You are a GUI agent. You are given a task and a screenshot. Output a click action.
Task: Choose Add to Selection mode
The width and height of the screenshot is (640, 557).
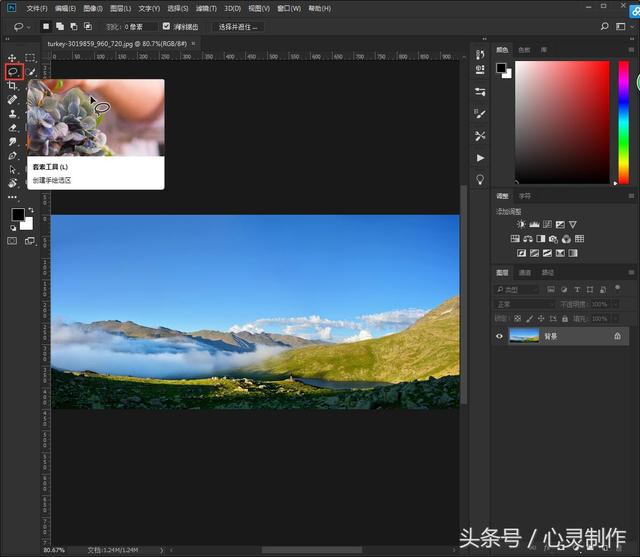coord(60,27)
